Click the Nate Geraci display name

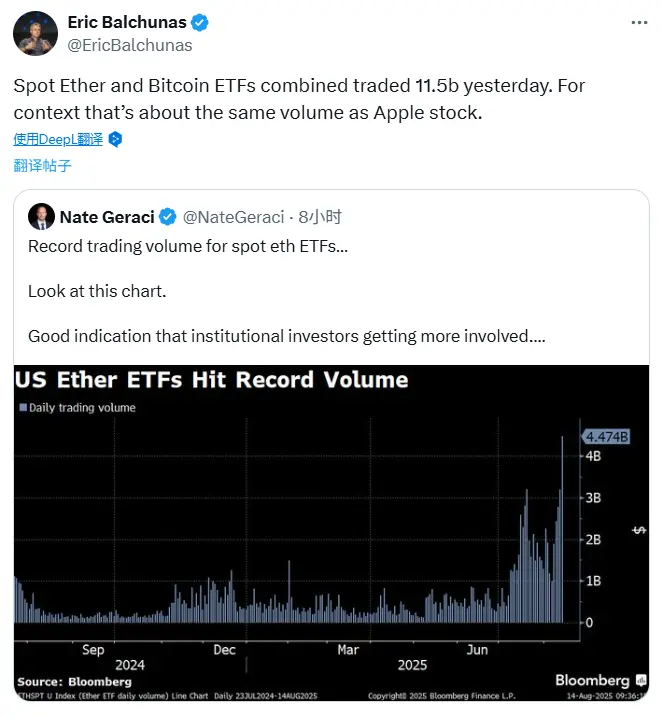(x=107, y=217)
